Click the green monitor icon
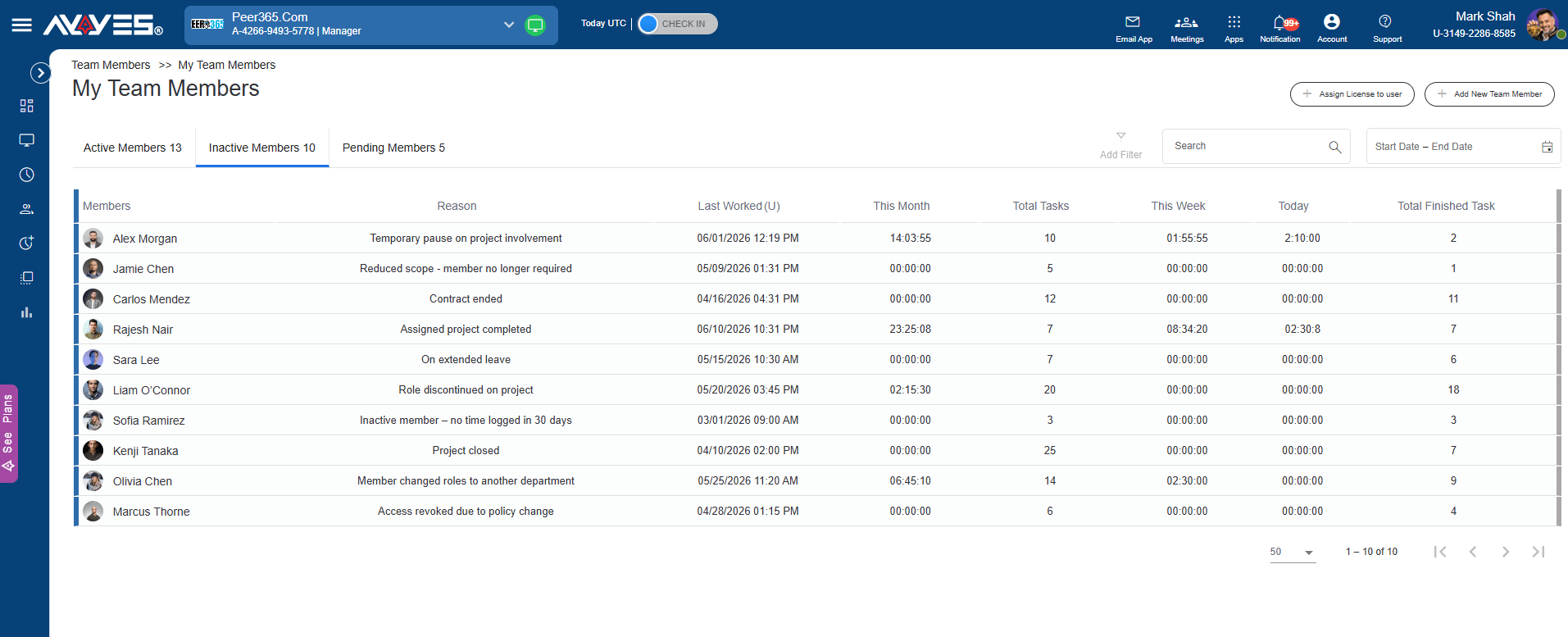Viewport: 1568px width, 637px height. pos(535,25)
